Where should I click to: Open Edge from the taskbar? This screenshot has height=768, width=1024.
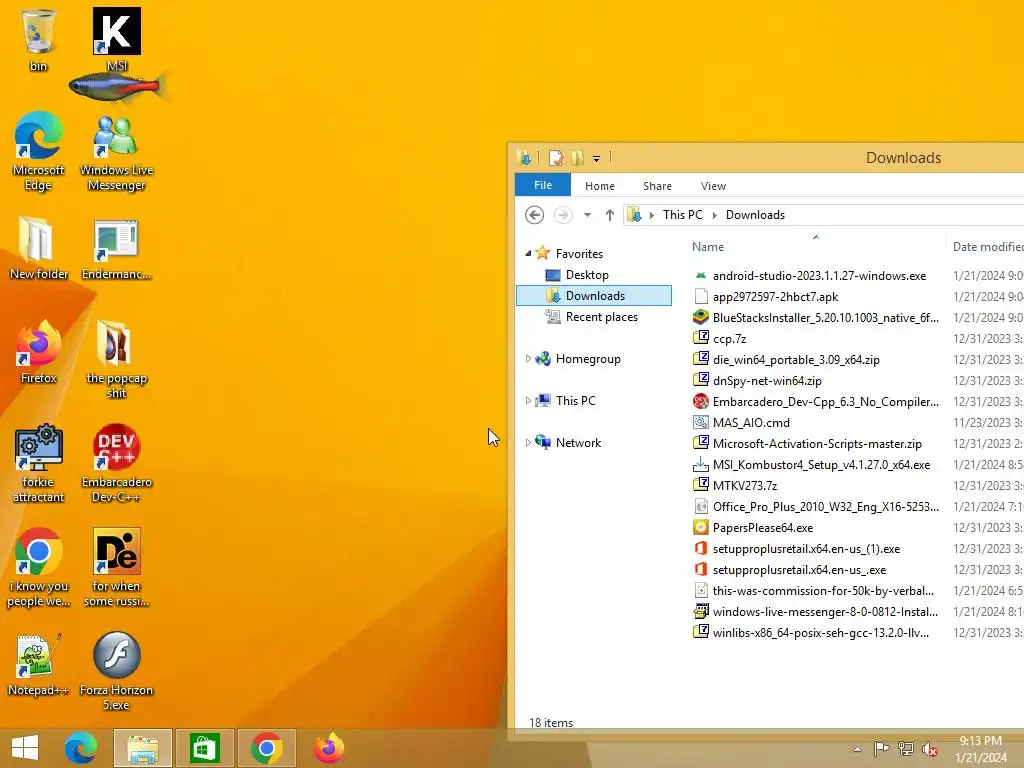coord(81,748)
